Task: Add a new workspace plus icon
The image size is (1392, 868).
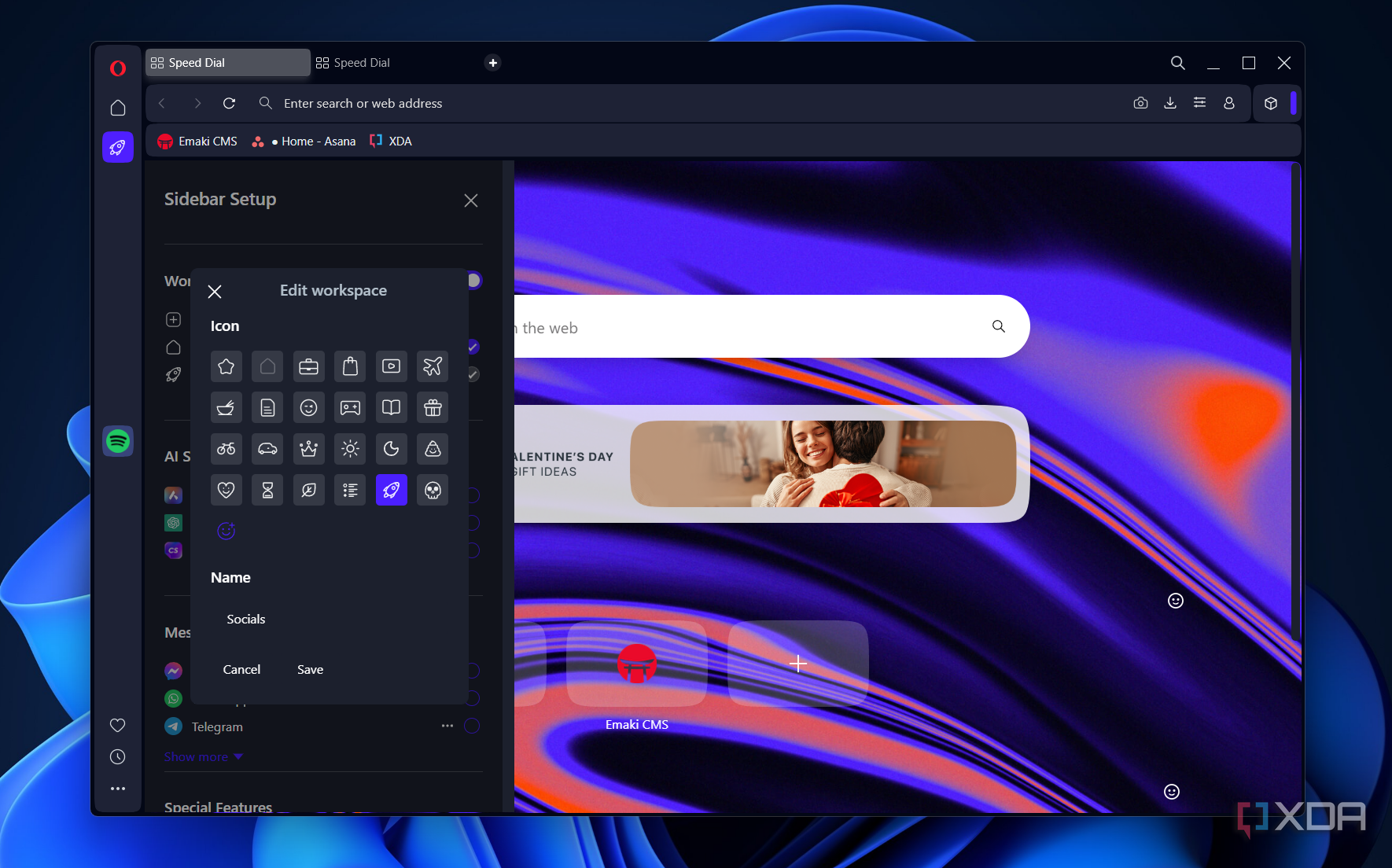Action: pos(174,319)
